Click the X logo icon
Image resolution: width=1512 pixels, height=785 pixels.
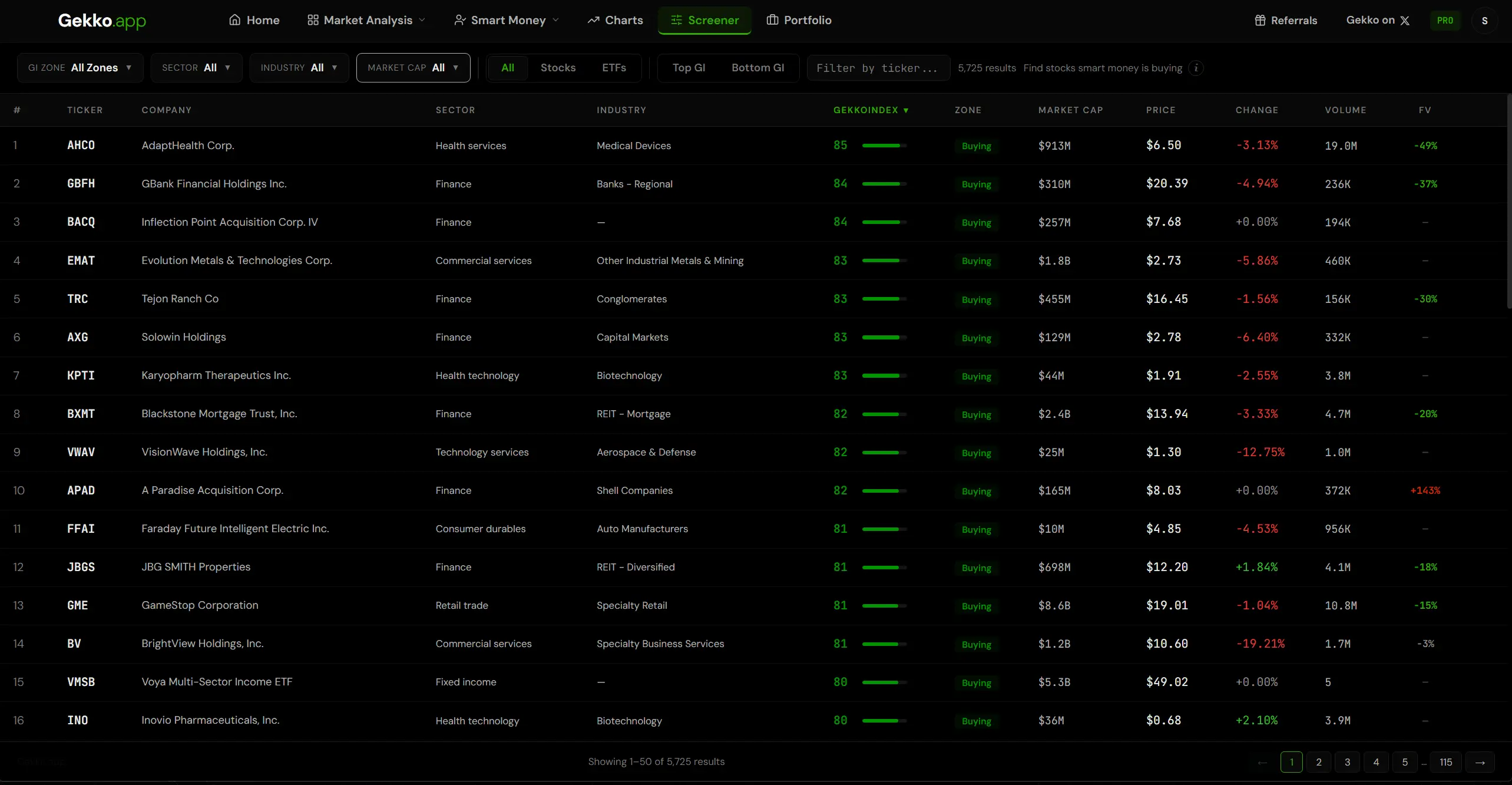1405,21
